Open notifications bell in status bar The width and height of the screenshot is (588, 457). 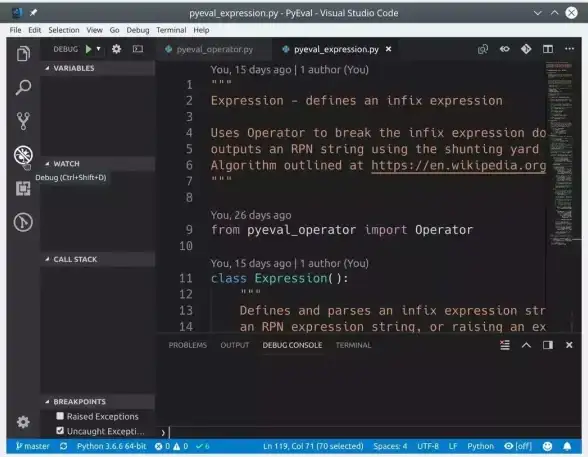567,446
